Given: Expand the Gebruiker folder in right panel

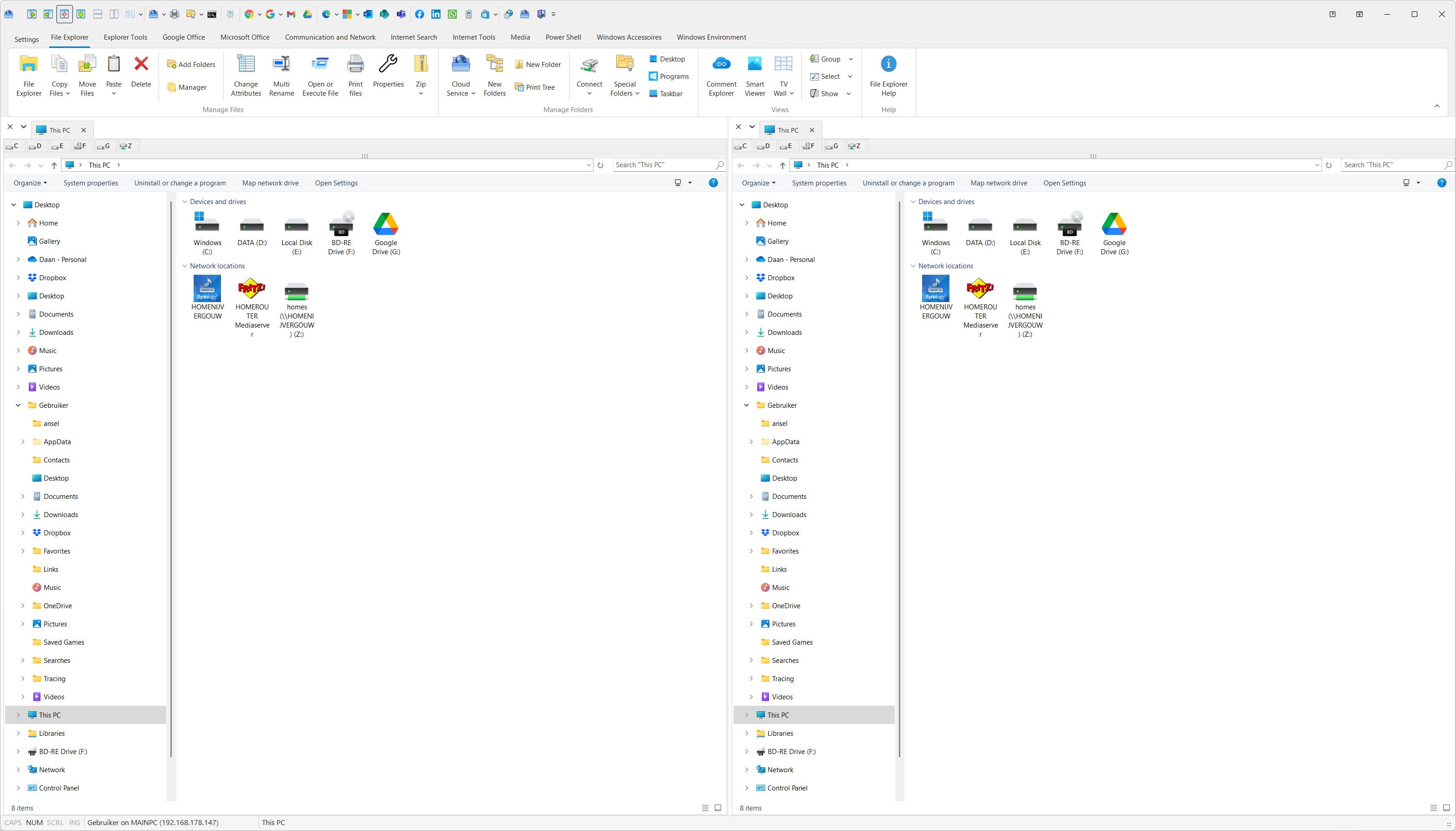Looking at the screenshot, I should tap(747, 405).
